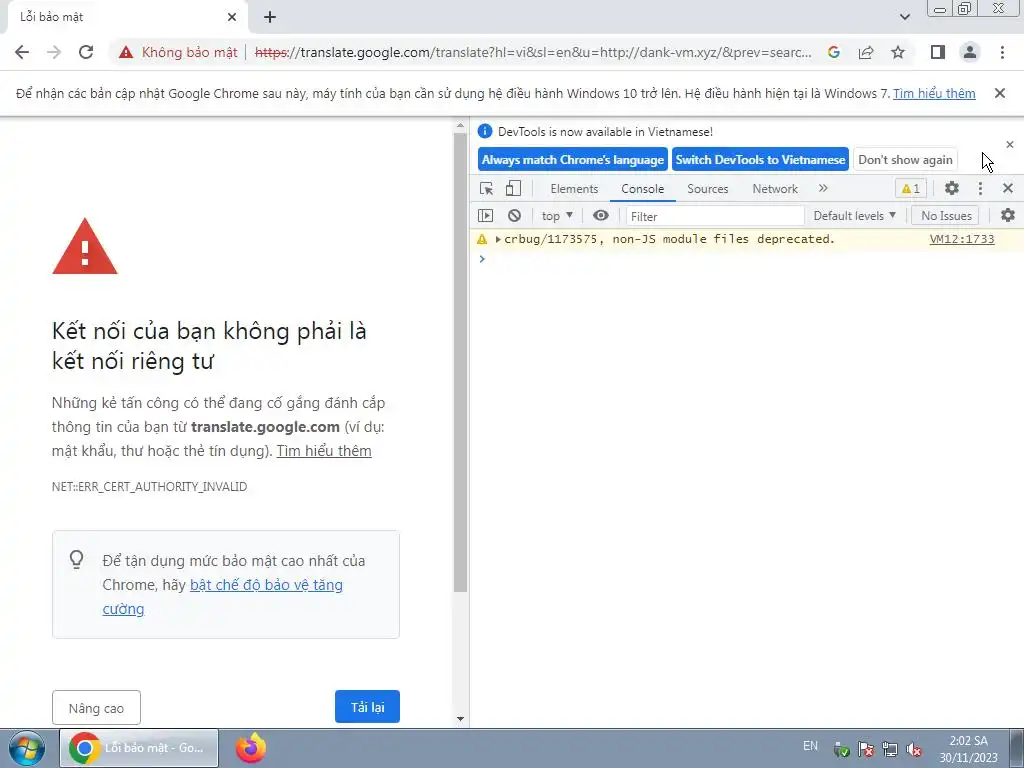
Task: Open the Tìm hiểu thêm link on error page
Action: [x=324, y=451]
